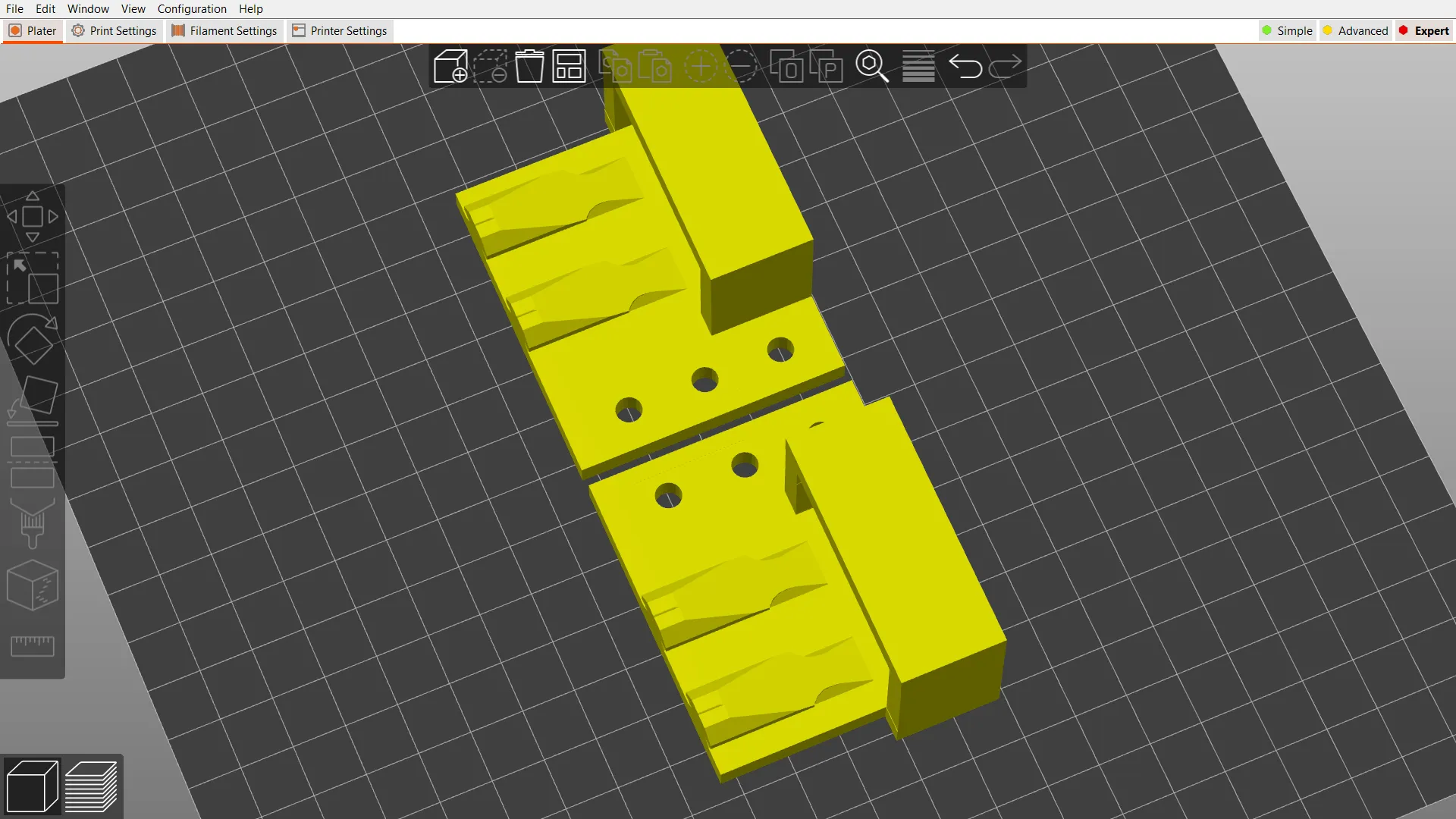The width and height of the screenshot is (1456, 819).
Task: Switch to Expert mode
Action: tap(1423, 30)
